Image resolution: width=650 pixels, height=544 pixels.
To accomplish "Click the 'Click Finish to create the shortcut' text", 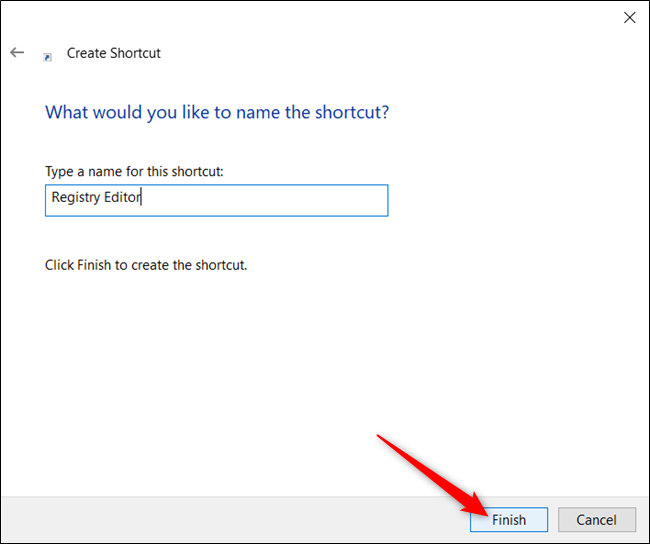I will point(146,265).
